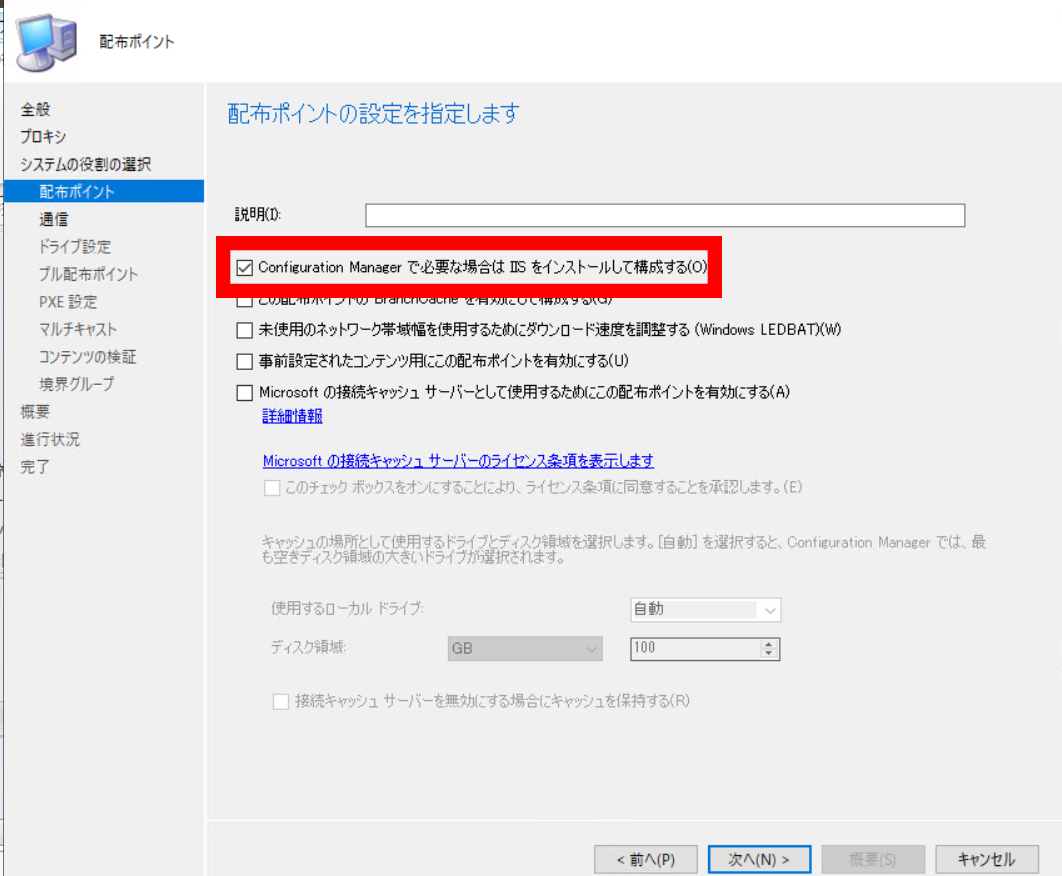Click the 次へ button
Viewport: 1062px width, 876px height.
tap(758, 858)
